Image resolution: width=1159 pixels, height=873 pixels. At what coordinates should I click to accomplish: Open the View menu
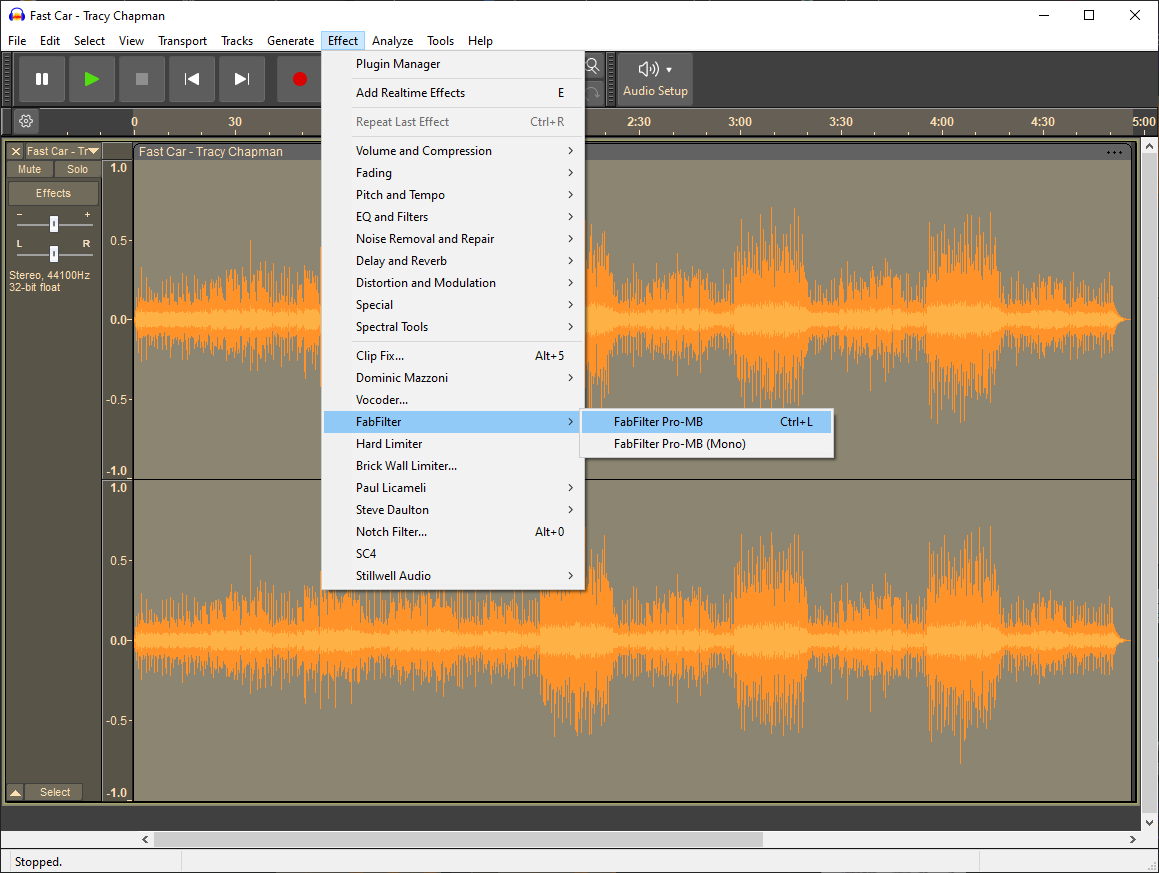(132, 41)
